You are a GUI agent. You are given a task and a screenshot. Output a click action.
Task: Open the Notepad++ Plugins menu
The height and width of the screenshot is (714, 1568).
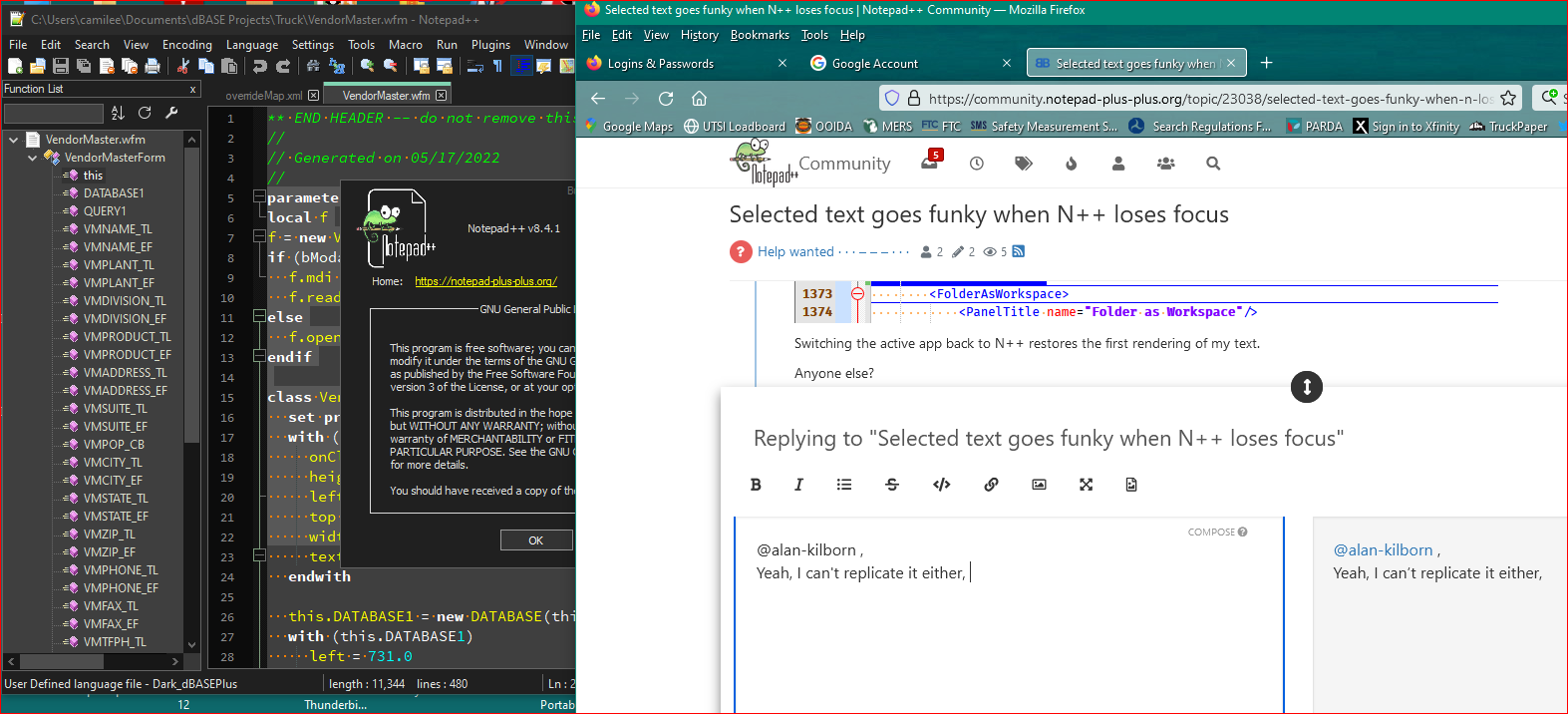tap(490, 45)
